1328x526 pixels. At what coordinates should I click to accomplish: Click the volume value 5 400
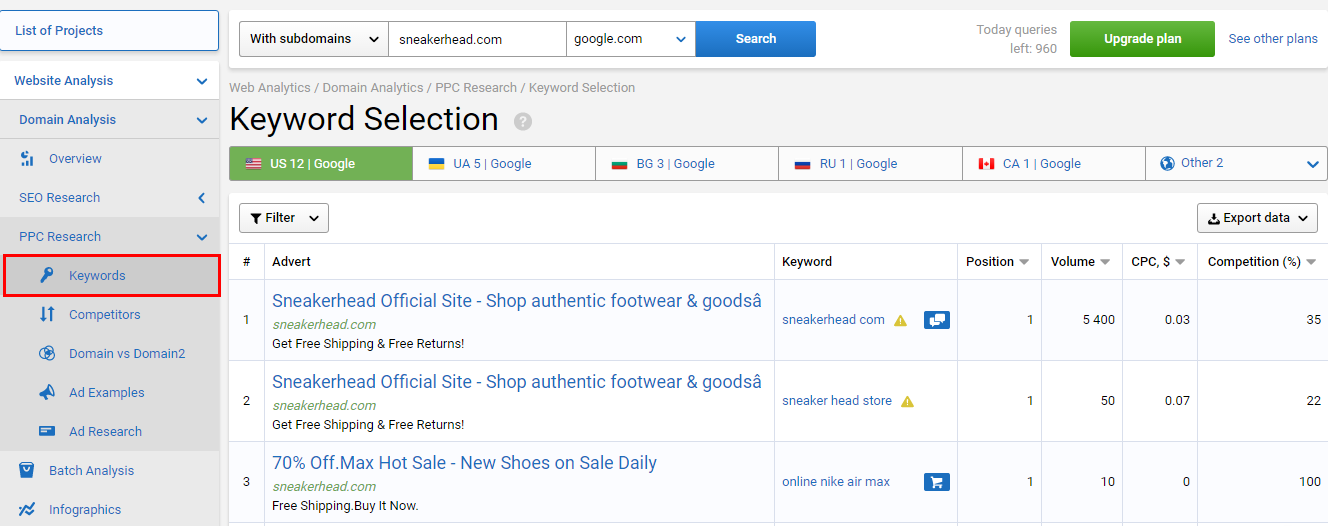(x=1099, y=320)
